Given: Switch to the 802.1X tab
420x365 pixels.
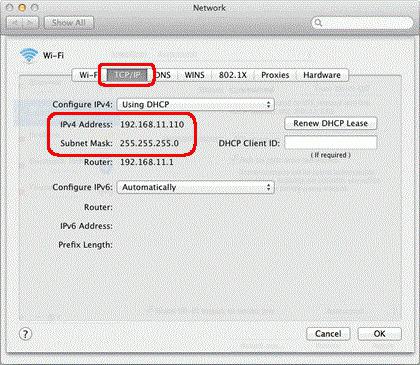Looking at the screenshot, I should (x=233, y=75).
